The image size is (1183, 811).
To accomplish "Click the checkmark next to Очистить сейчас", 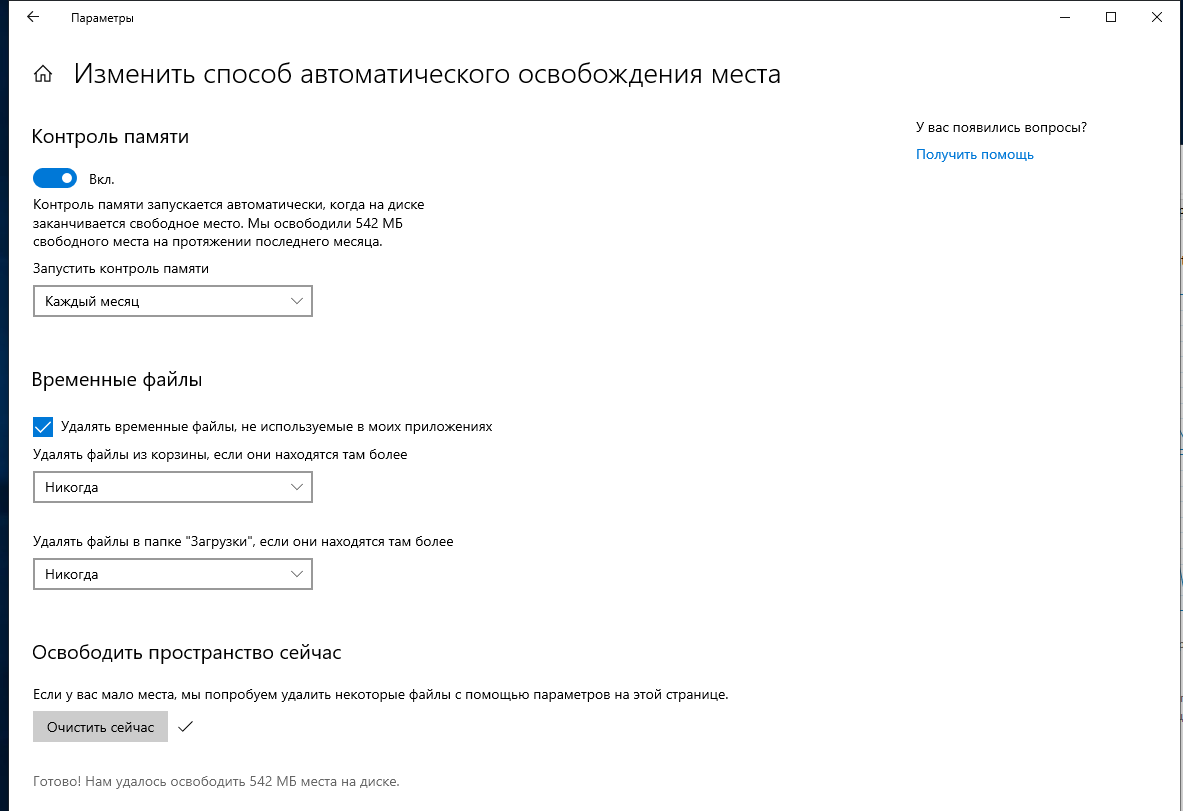I will click(x=185, y=727).
